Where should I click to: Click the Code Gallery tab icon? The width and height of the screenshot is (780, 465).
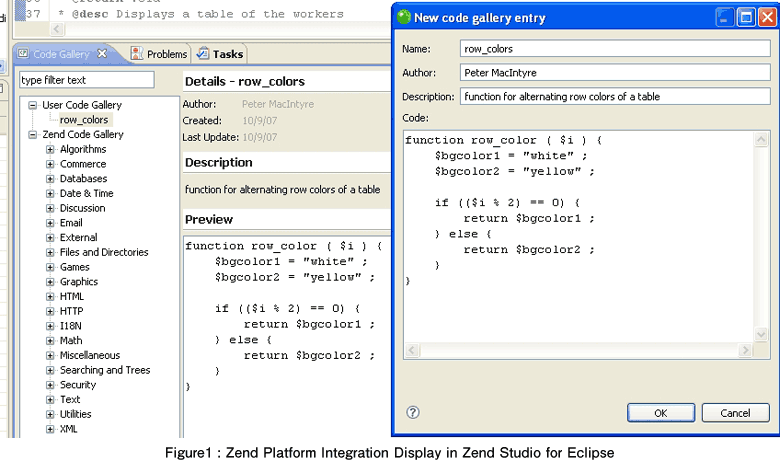click(x=23, y=53)
